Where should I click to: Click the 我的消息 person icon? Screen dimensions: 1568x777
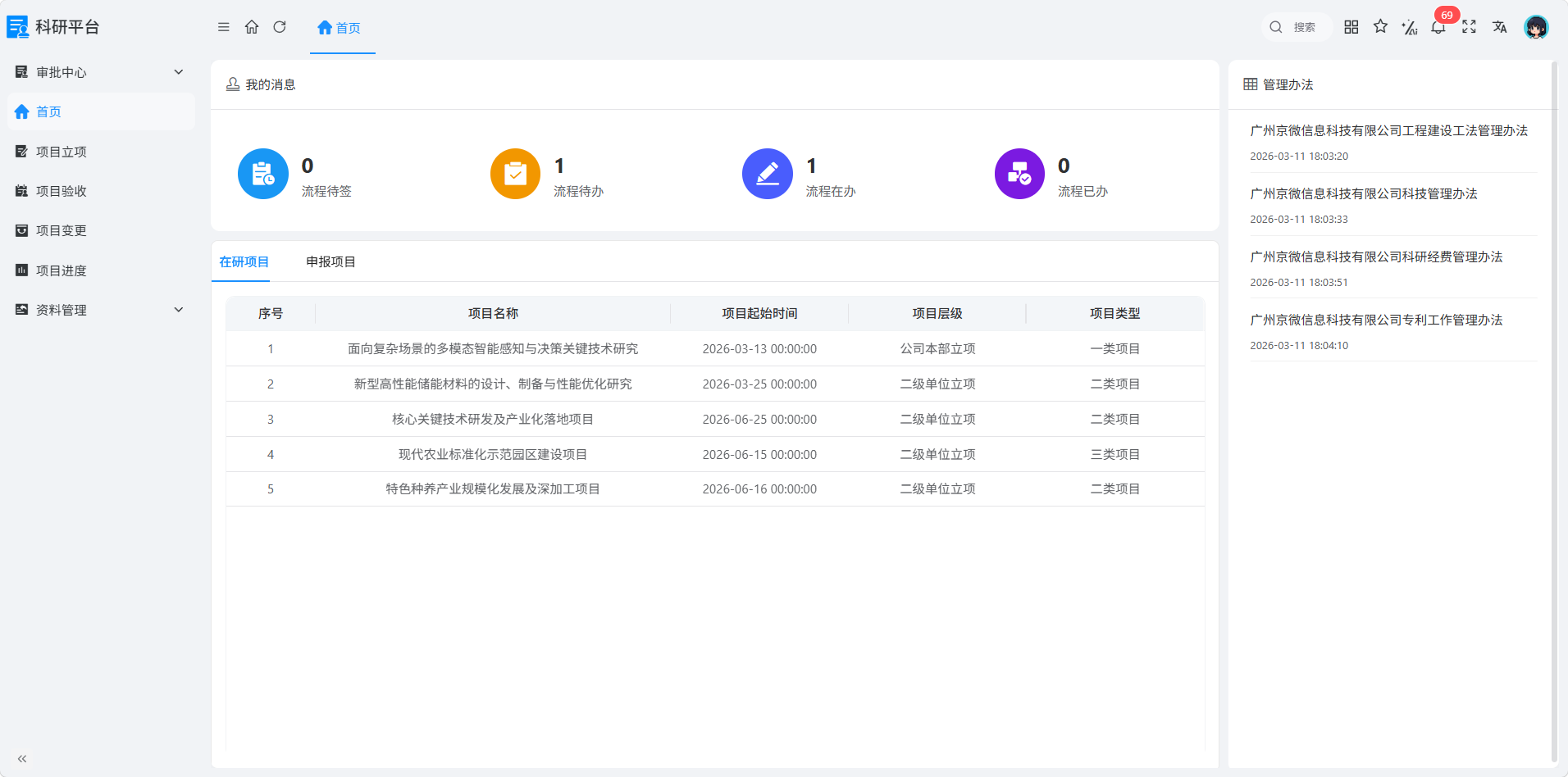233,84
